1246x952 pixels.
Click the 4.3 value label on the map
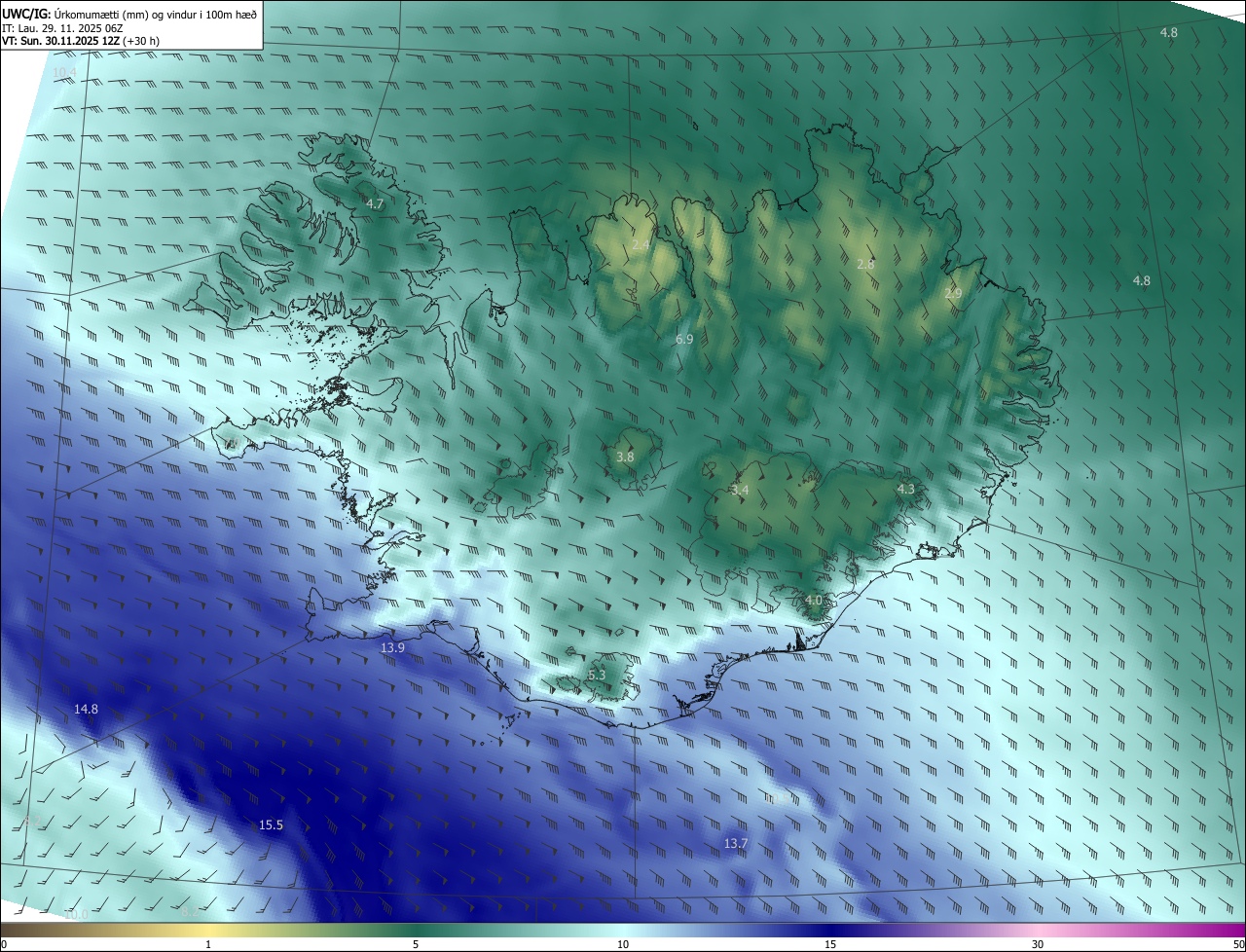click(x=905, y=490)
